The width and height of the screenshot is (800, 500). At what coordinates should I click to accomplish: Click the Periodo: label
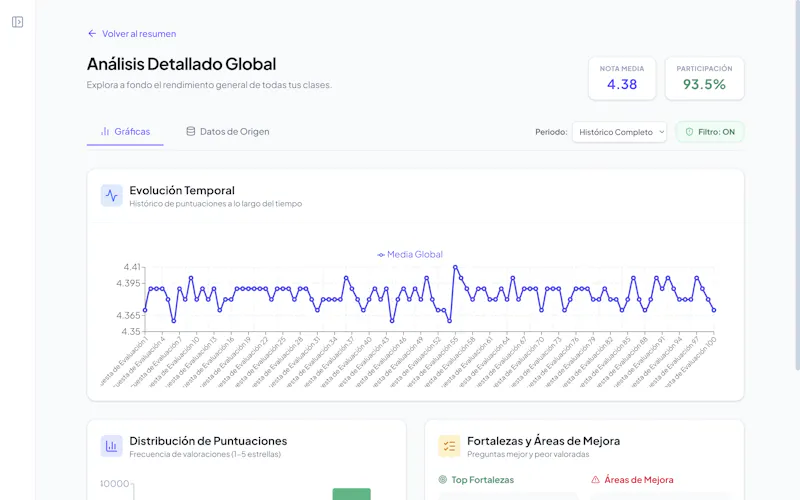tap(551, 132)
